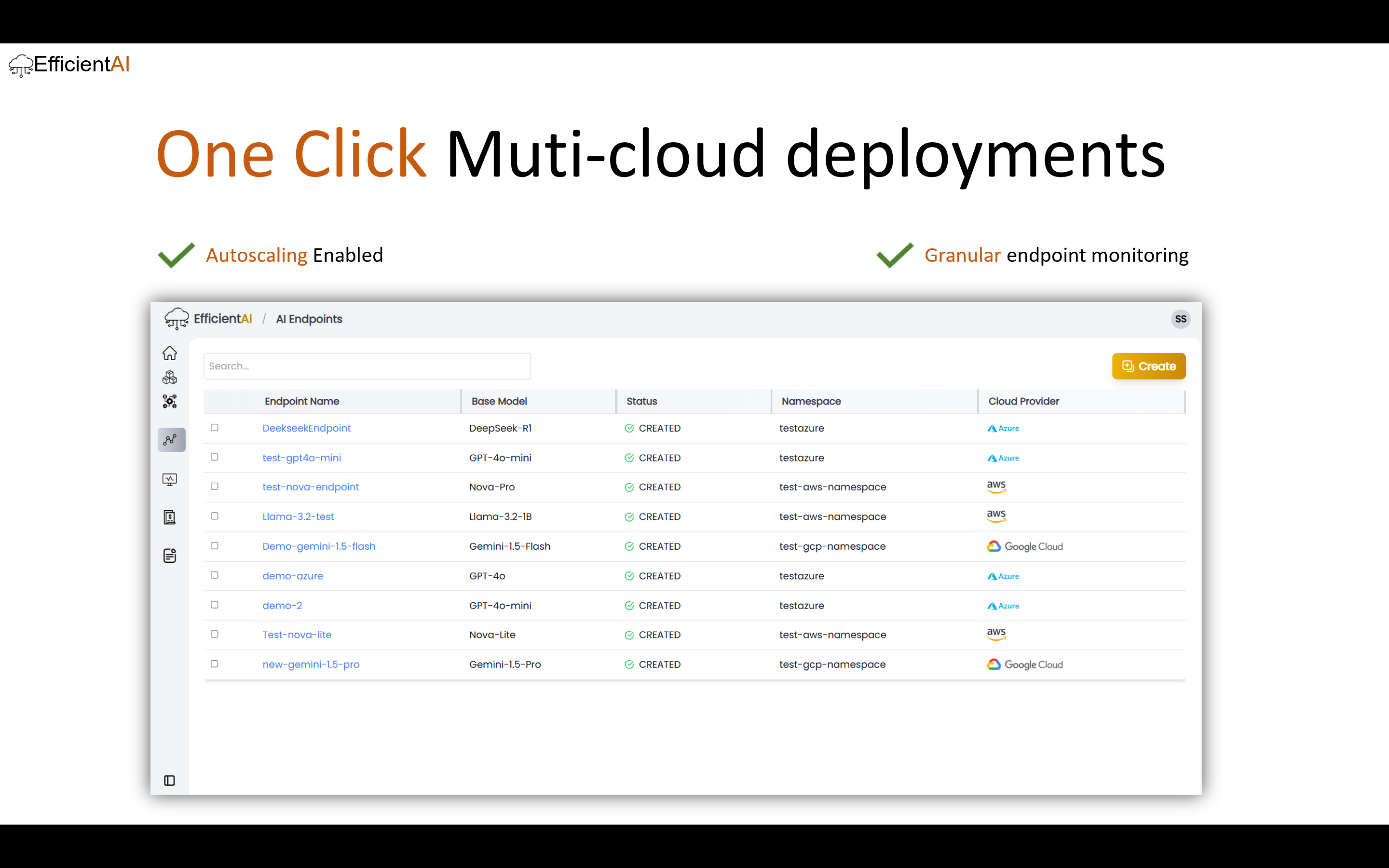The width and height of the screenshot is (1389, 868).
Task: Open the Home icon in sidebar
Action: point(169,353)
